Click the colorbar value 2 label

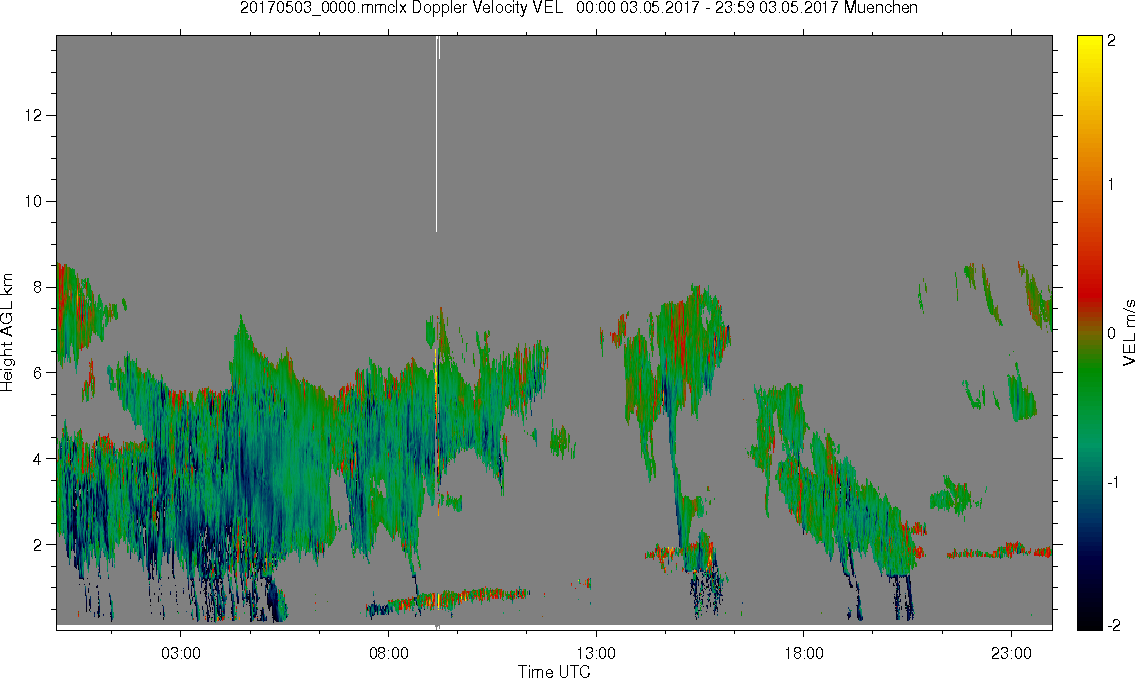pos(1111,41)
